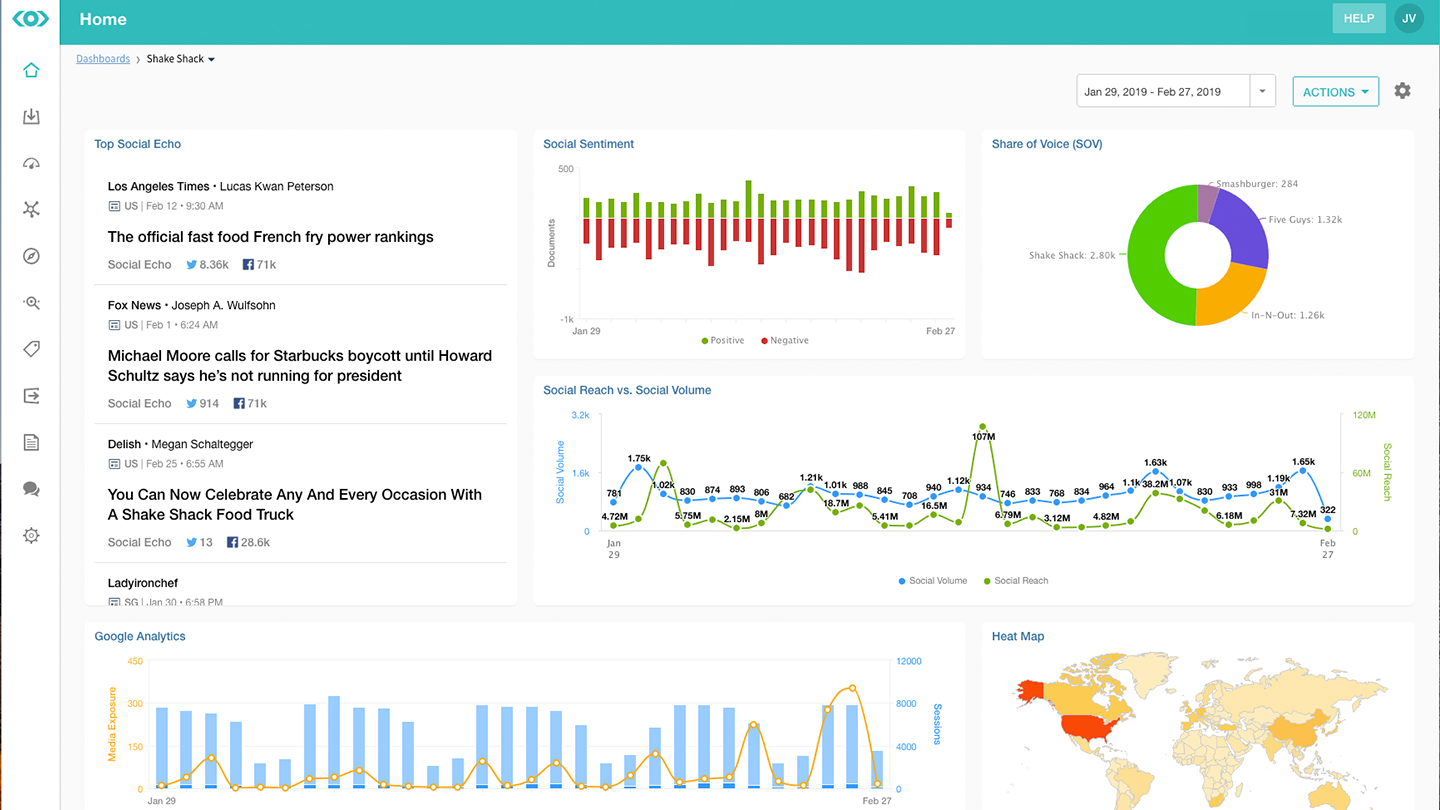Select the tags icon in the sidebar
1440x810 pixels.
tap(31, 348)
